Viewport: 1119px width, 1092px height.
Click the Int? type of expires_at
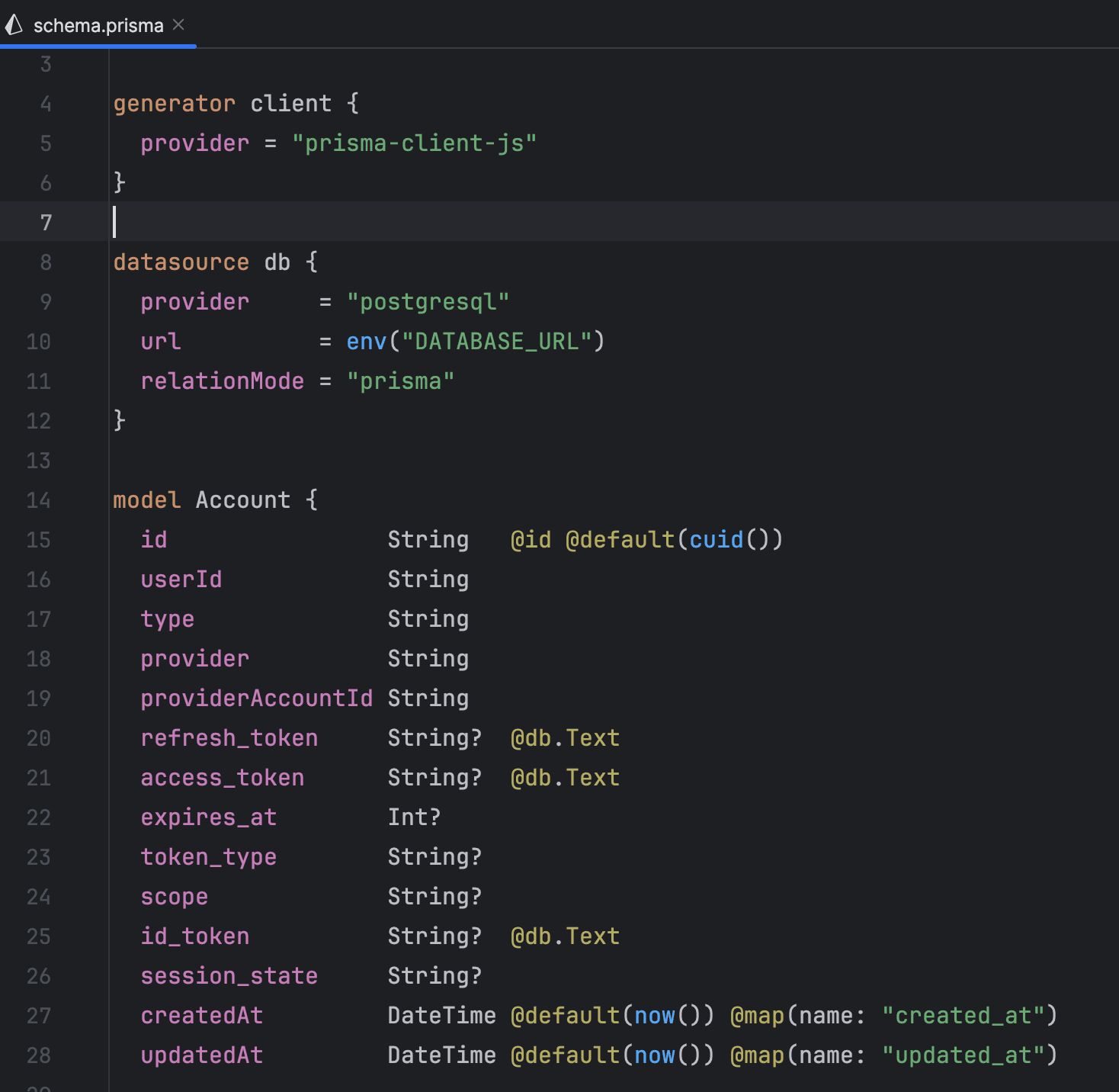click(x=414, y=817)
